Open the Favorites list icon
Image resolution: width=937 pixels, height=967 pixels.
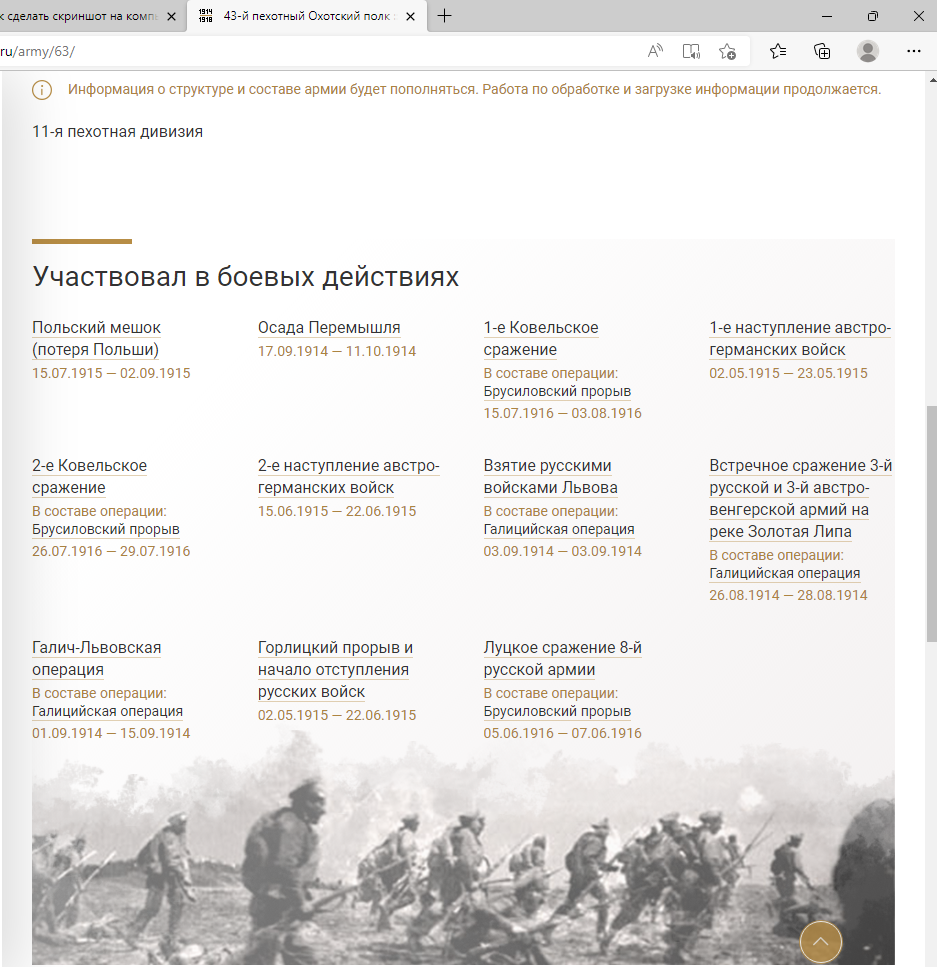click(x=778, y=51)
